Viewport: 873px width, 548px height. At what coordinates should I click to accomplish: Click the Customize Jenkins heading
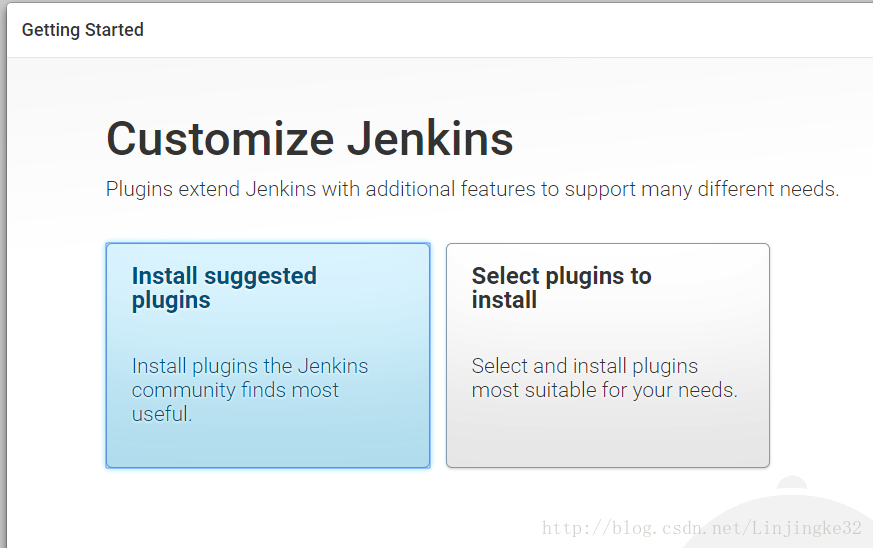tap(310, 139)
